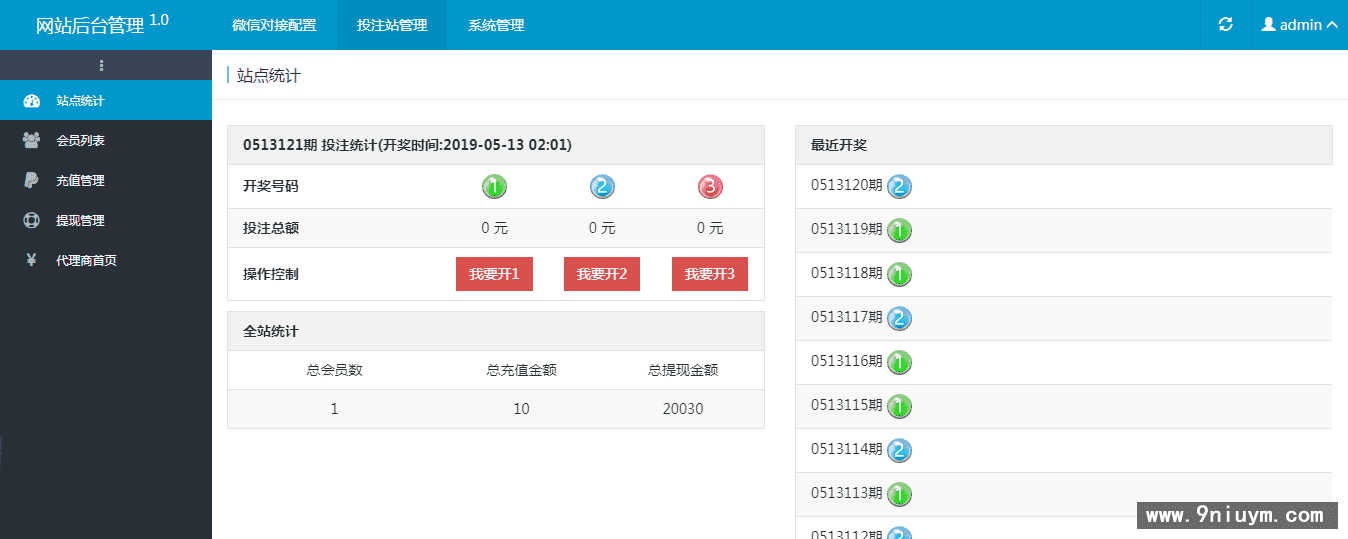
Task: Click green number 1 ball in 开奖号码 row
Action: (x=494, y=186)
